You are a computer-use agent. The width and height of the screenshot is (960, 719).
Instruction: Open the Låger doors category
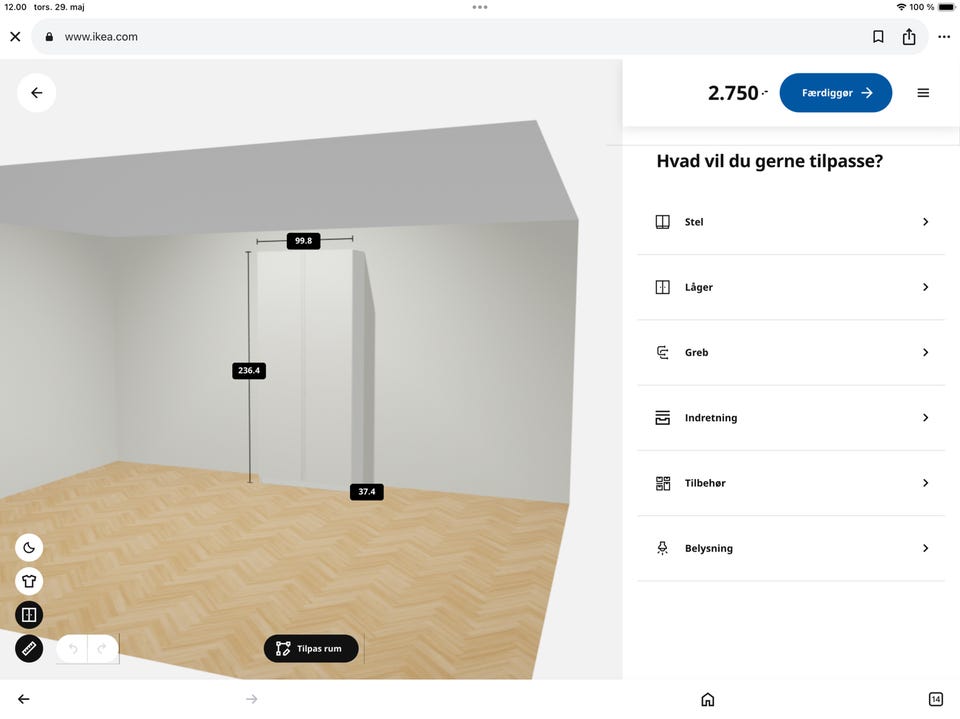[x=791, y=287]
